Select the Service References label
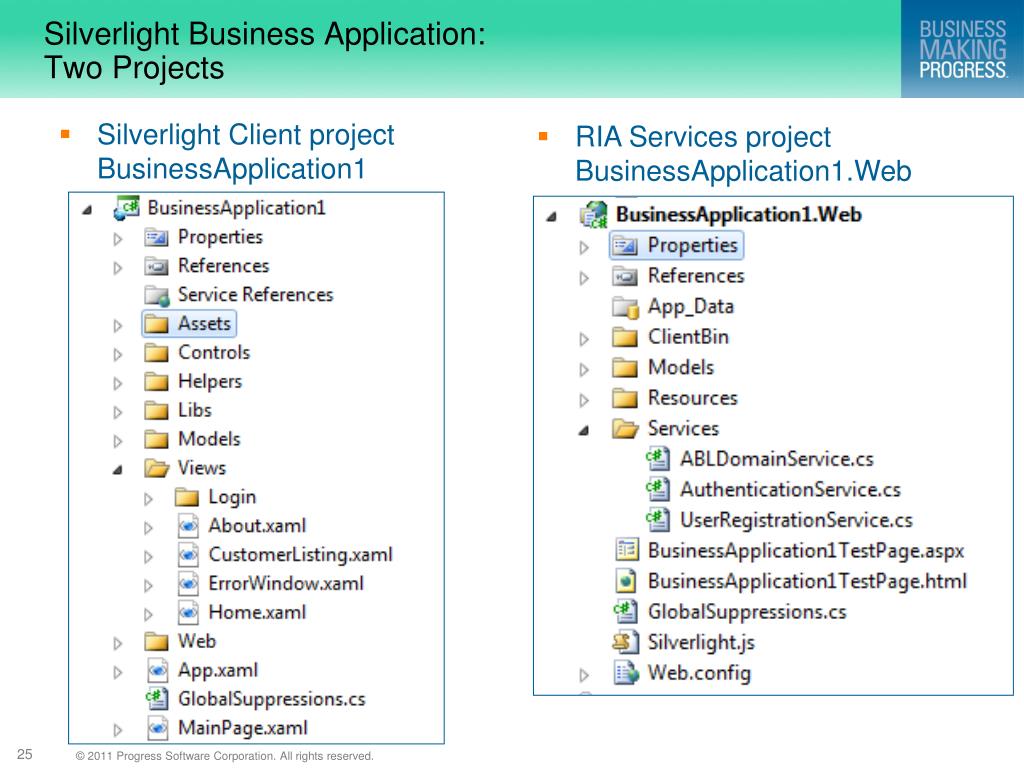 (x=255, y=295)
